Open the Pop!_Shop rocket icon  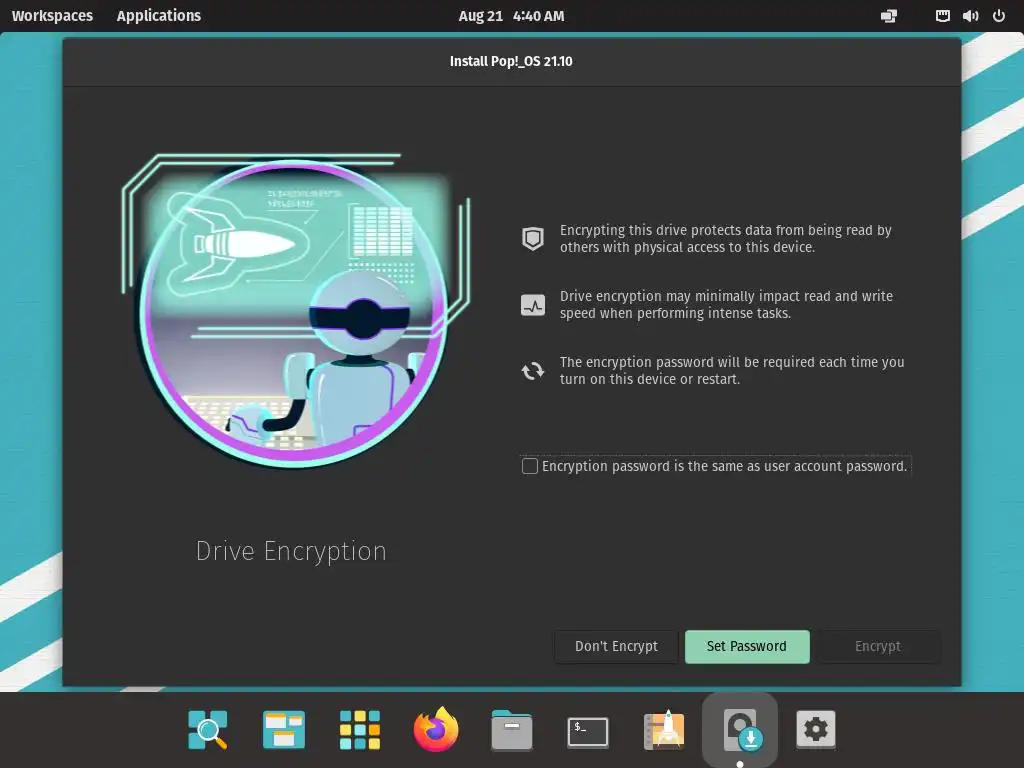(664, 729)
